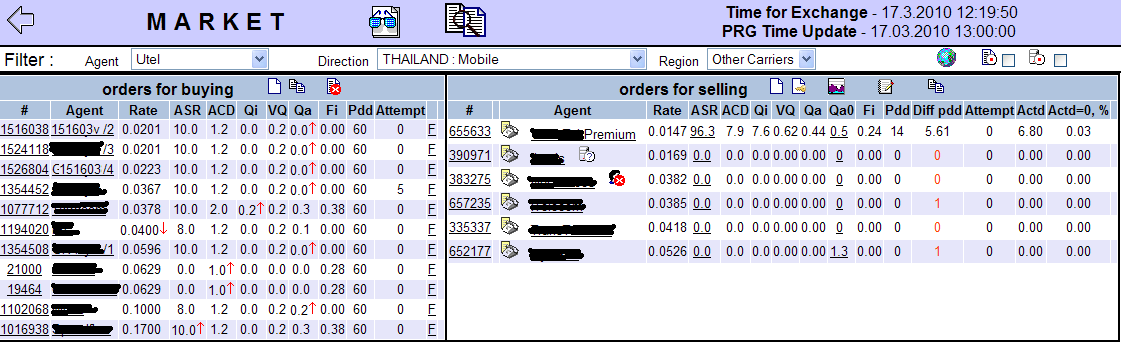
Task: Go back using the left arrow icon
Action: 19,19
